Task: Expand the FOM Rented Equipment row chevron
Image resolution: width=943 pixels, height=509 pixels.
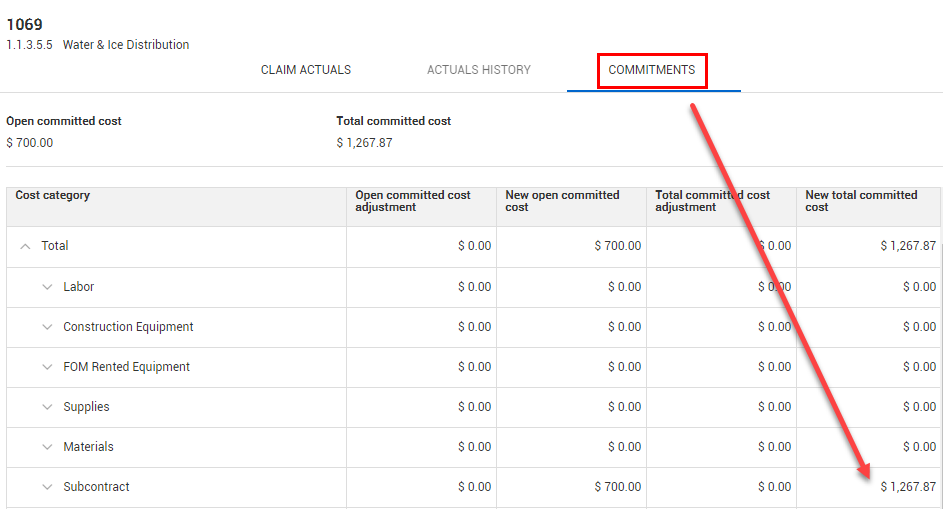Action: click(47, 367)
